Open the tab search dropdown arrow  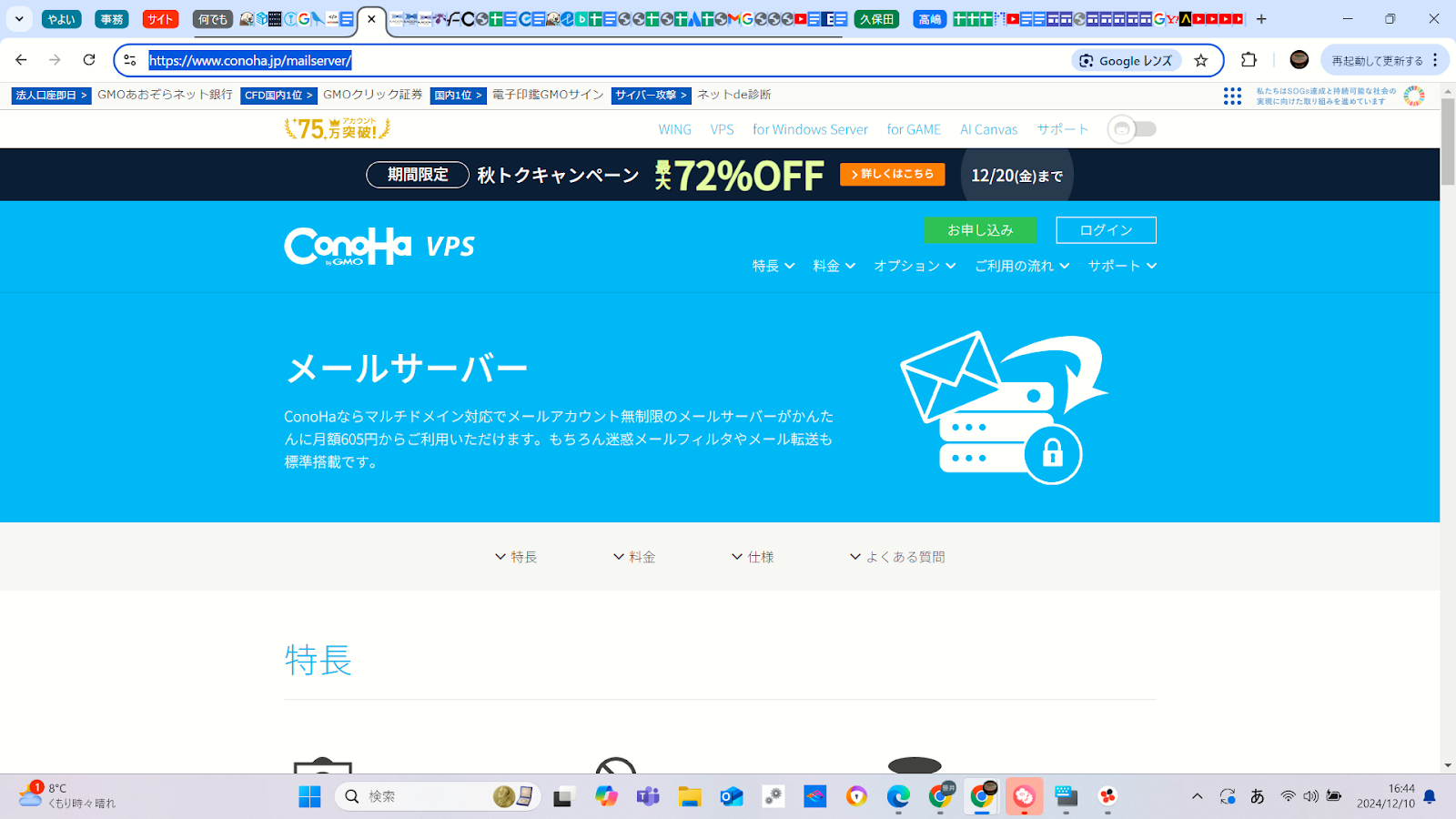(x=19, y=19)
